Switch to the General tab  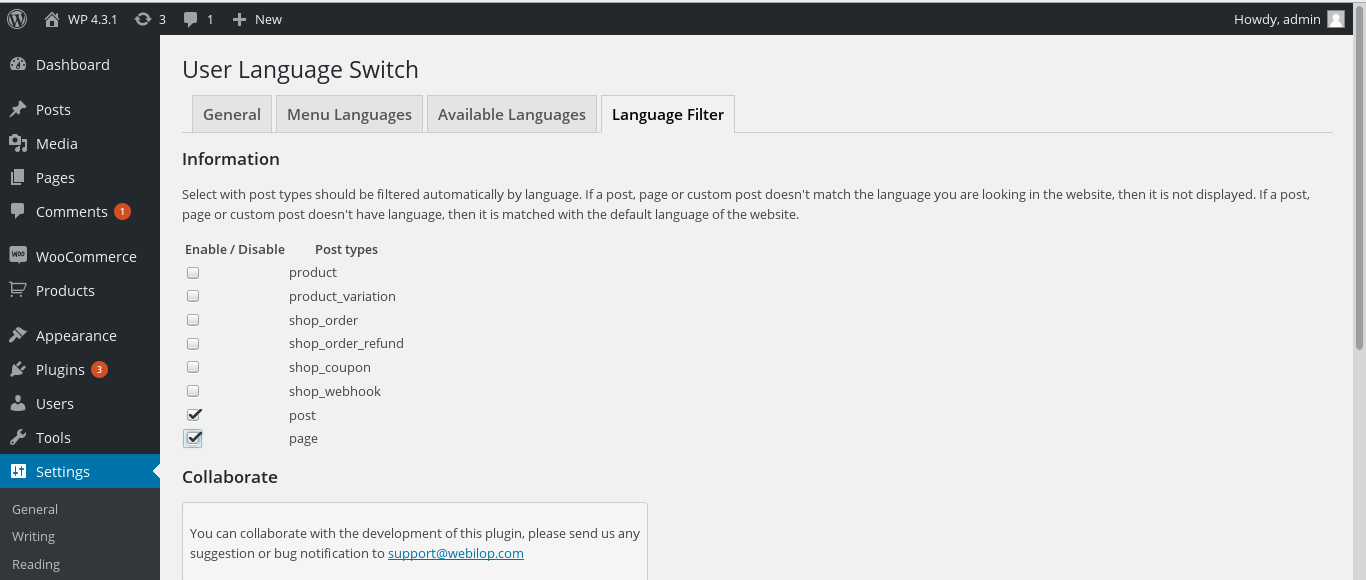232,114
